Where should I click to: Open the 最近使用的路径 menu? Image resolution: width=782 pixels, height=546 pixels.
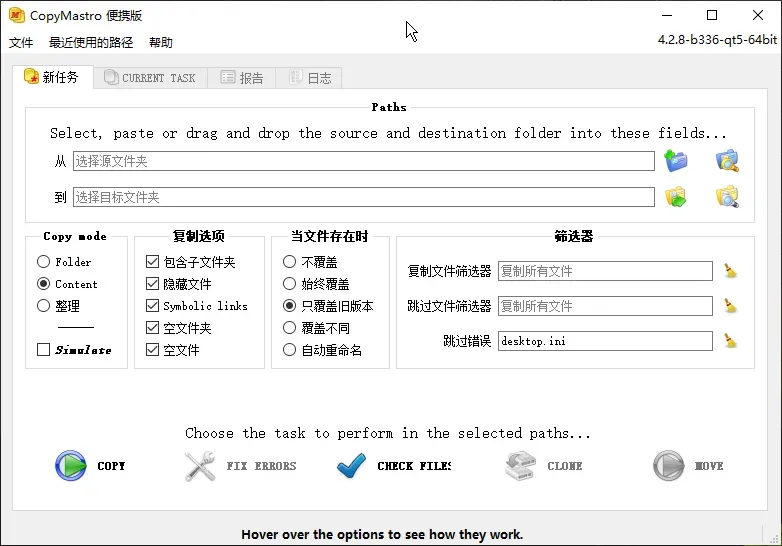91,43
